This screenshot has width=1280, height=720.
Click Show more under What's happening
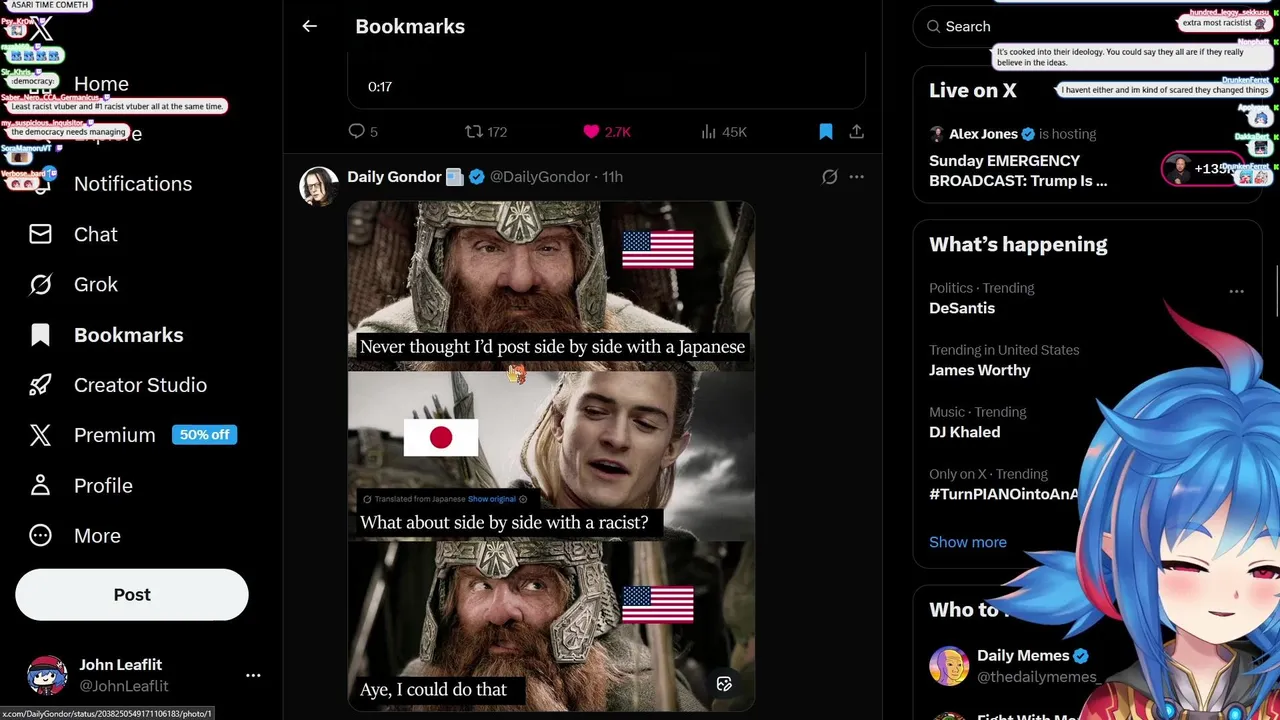968,542
